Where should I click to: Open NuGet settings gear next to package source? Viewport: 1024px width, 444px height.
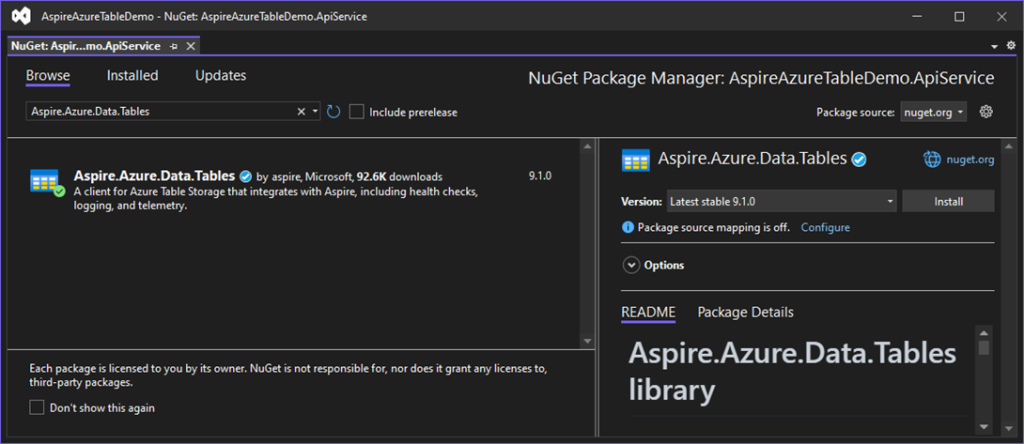point(986,112)
